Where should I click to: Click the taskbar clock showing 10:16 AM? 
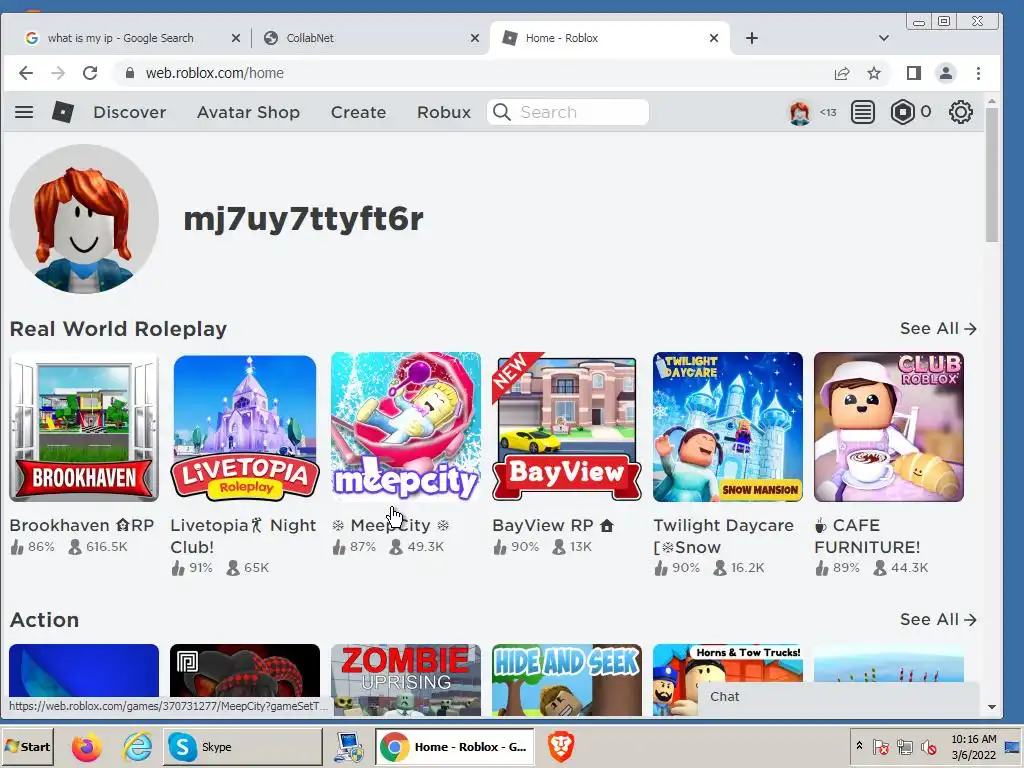point(974,746)
